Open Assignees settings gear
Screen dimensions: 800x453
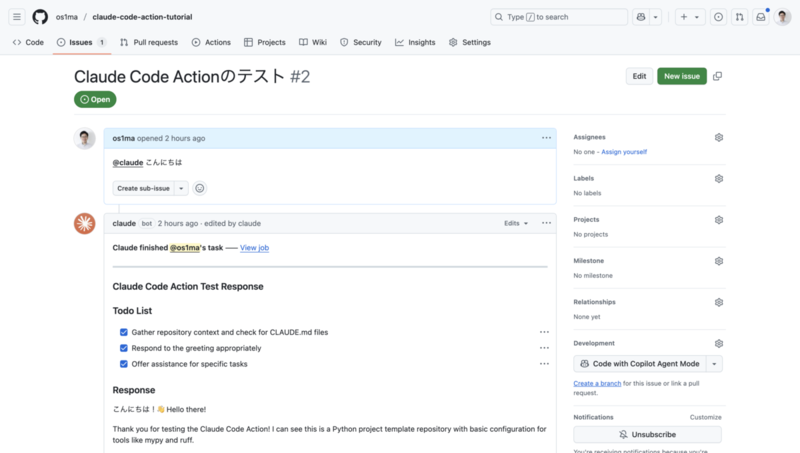[719, 137]
